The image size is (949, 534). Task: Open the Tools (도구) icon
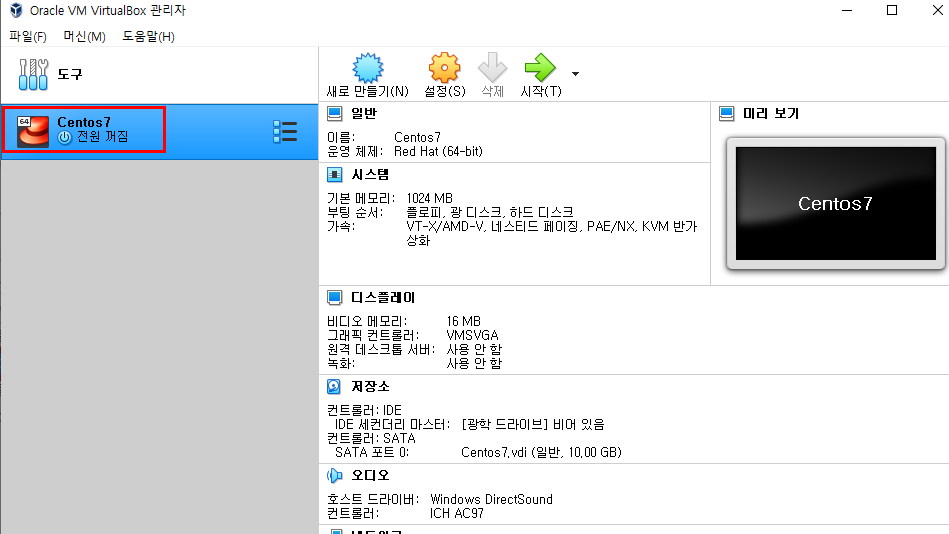33,74
